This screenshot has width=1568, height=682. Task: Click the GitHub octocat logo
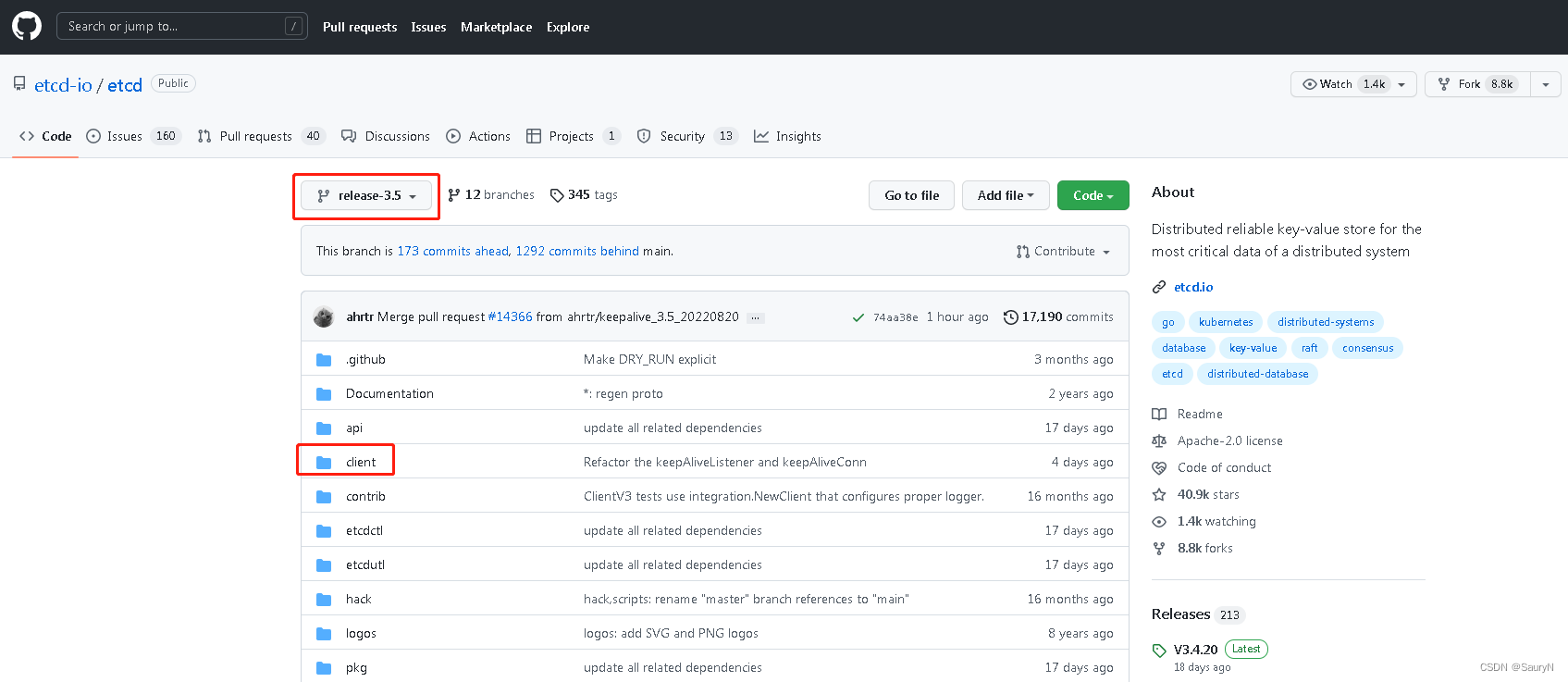coord(27,26)
